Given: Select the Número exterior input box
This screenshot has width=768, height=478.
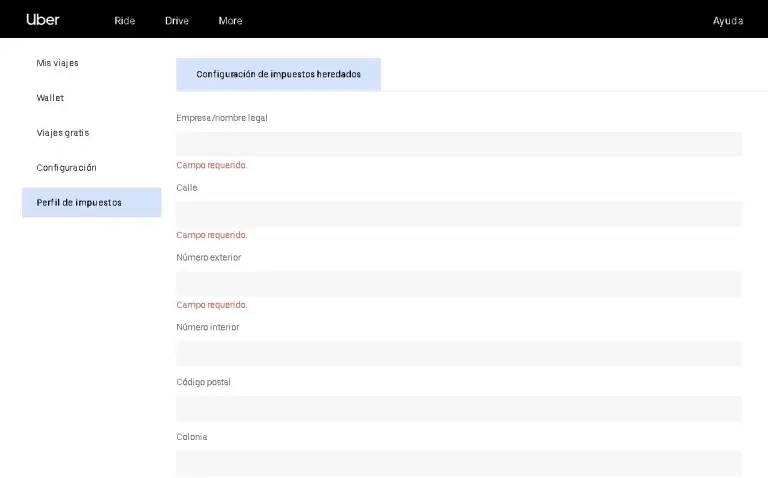Looking at the screenshot, I should [x=458, y=284].
